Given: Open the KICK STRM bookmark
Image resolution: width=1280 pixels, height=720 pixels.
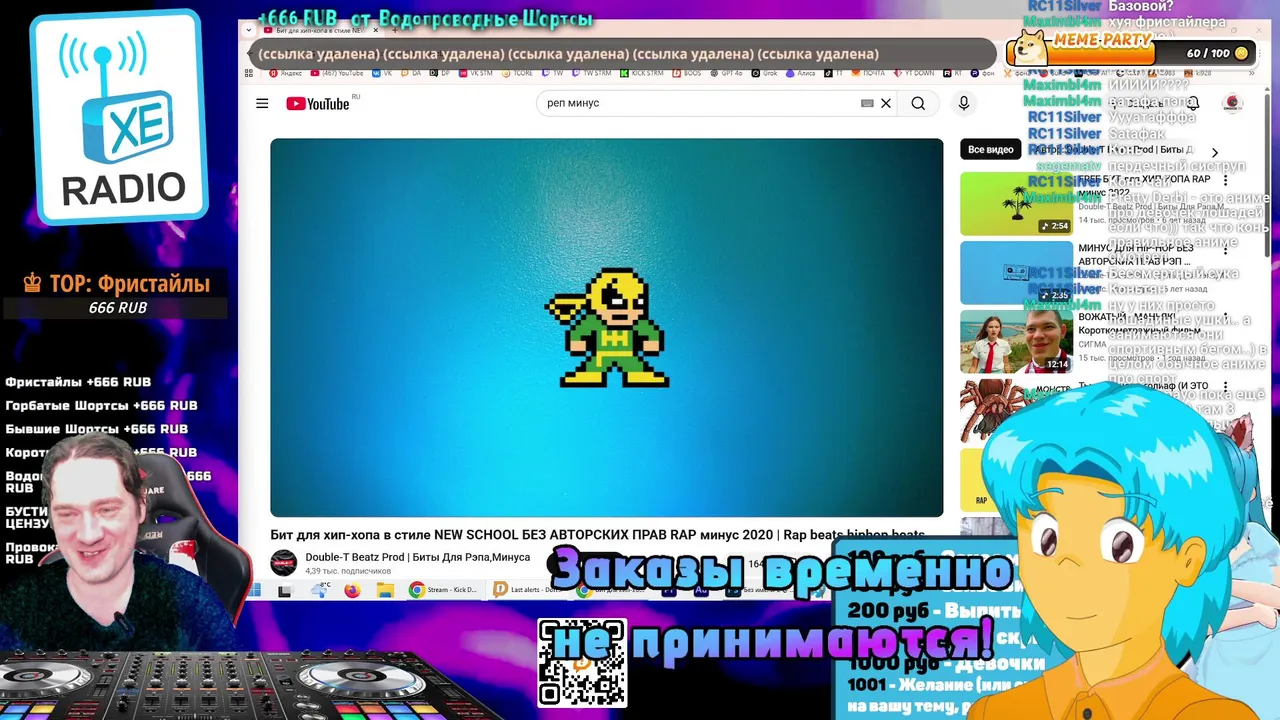Looking at the screenshot, I should click(642, 73).
